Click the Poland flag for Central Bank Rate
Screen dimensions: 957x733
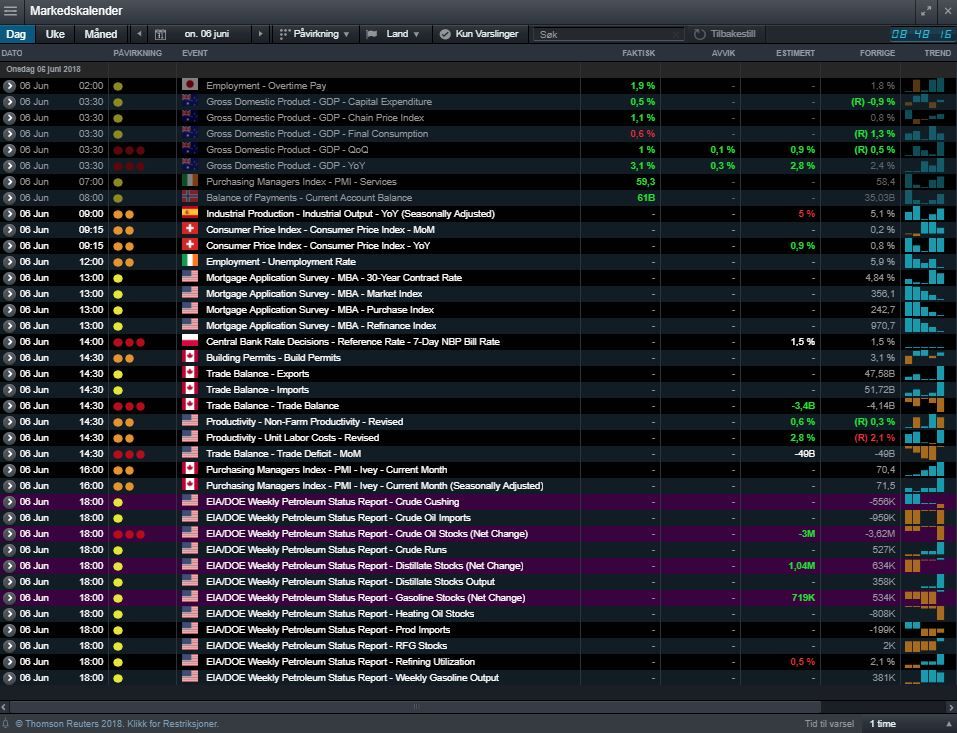pyautogui.click(x=190, y=341)
